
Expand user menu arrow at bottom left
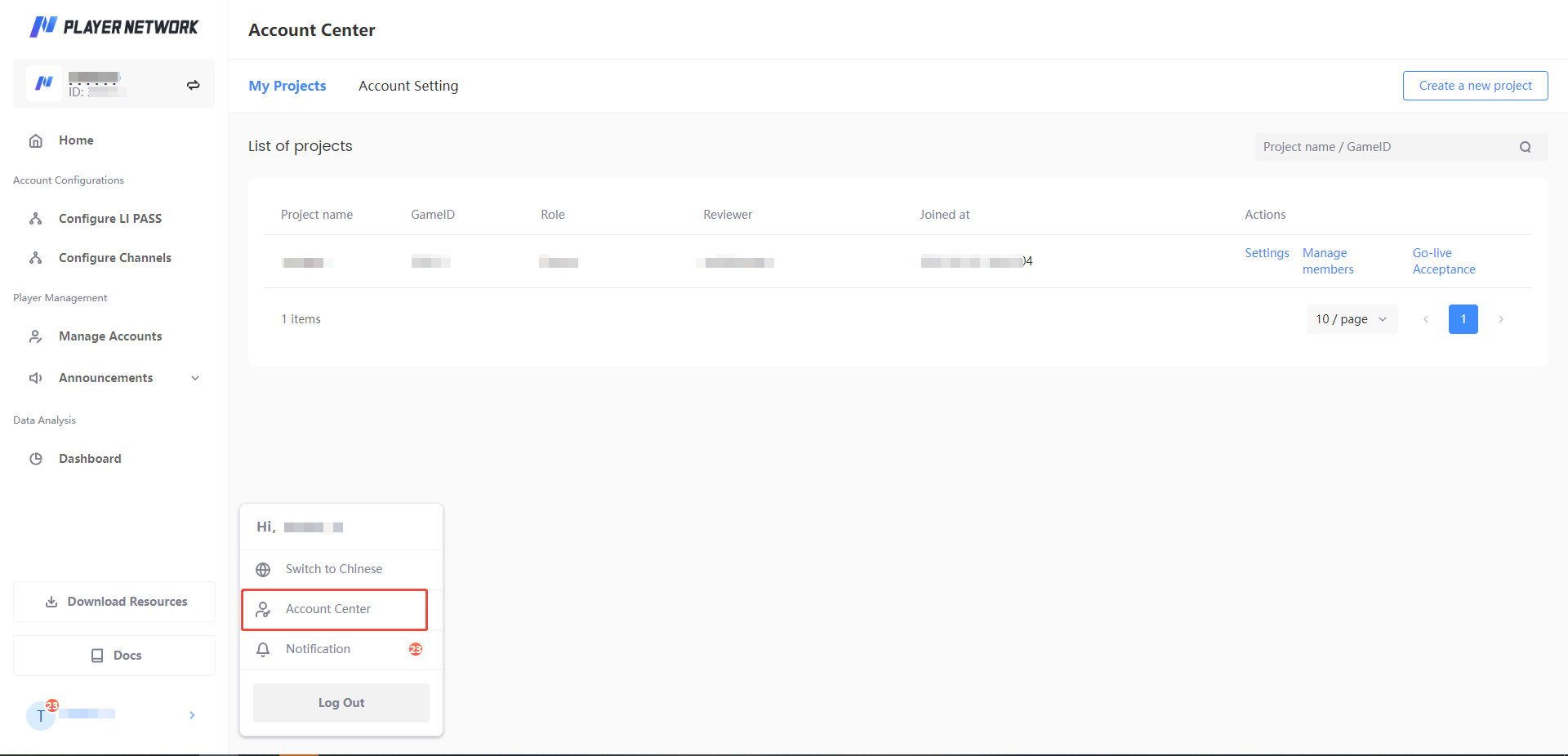[x=192, y=715]
